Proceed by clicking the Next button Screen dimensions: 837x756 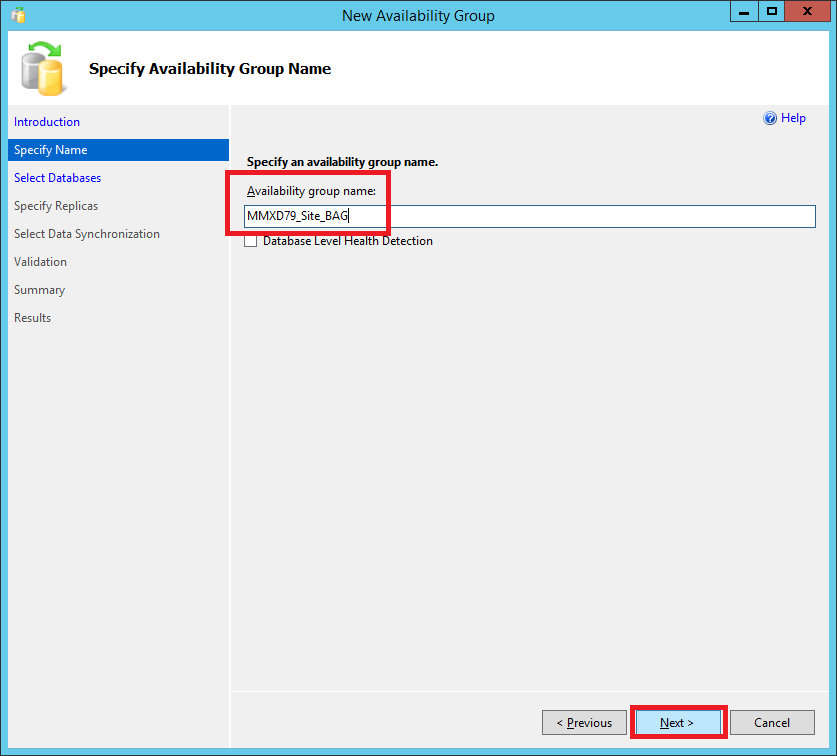pos(677,722)
